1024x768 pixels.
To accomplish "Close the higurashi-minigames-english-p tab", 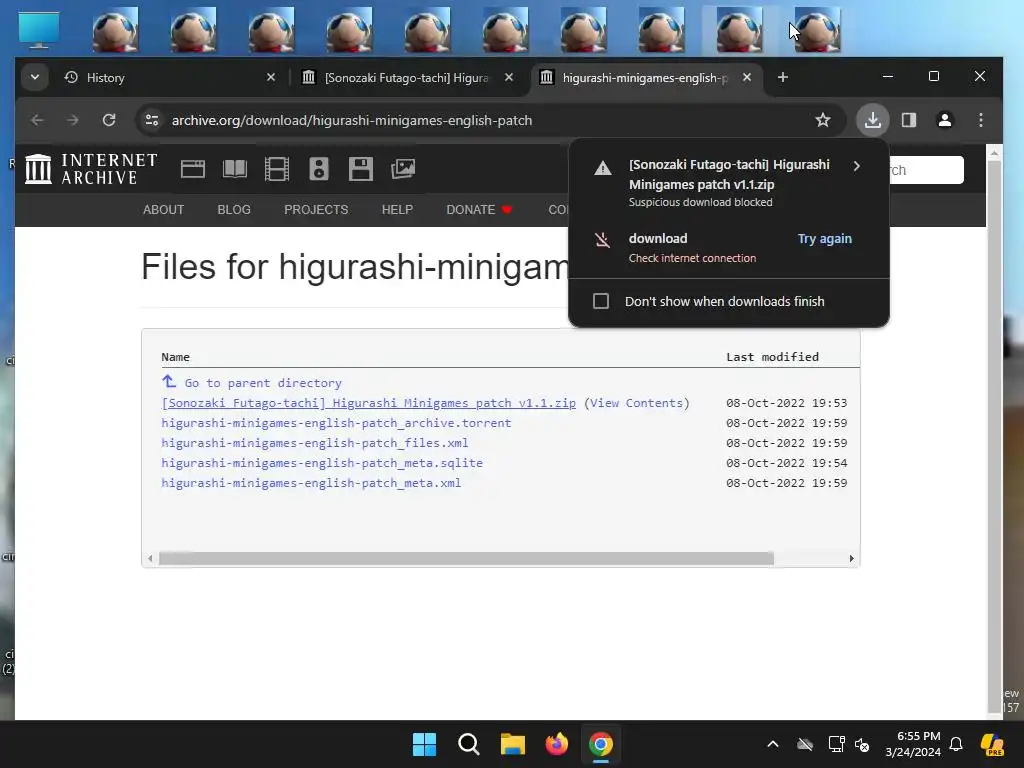I will click(747, 78).
